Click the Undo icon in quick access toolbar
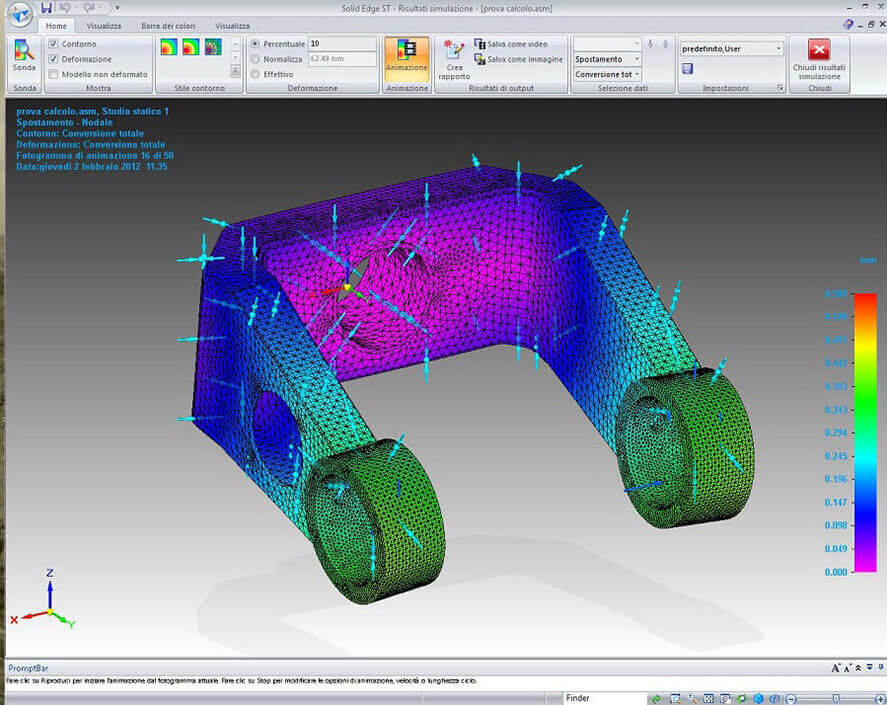 coord(66,8)
